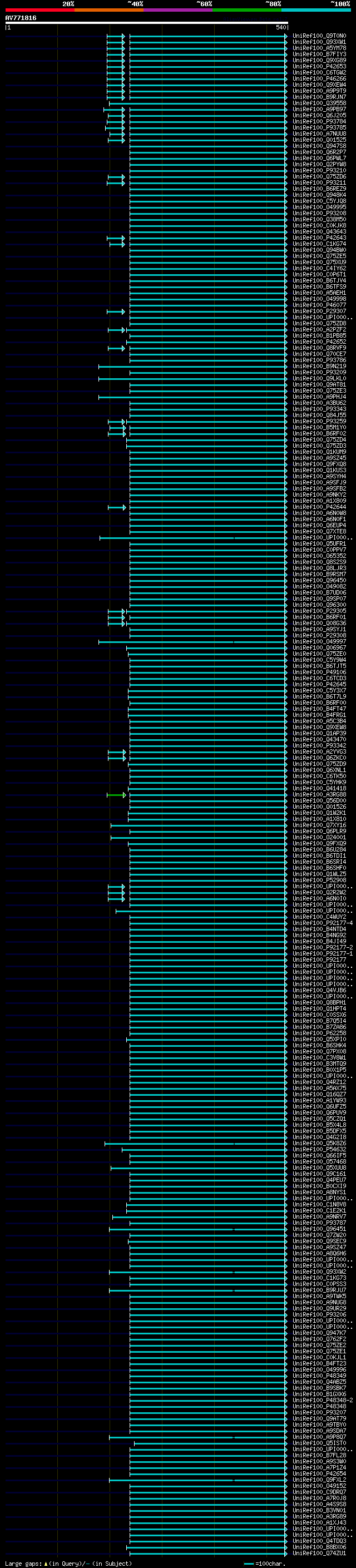The height and width of the screenshot is (1568, 356).
Task: Click the UniRef100_Q1AP39 label
Action: (319, 733)
